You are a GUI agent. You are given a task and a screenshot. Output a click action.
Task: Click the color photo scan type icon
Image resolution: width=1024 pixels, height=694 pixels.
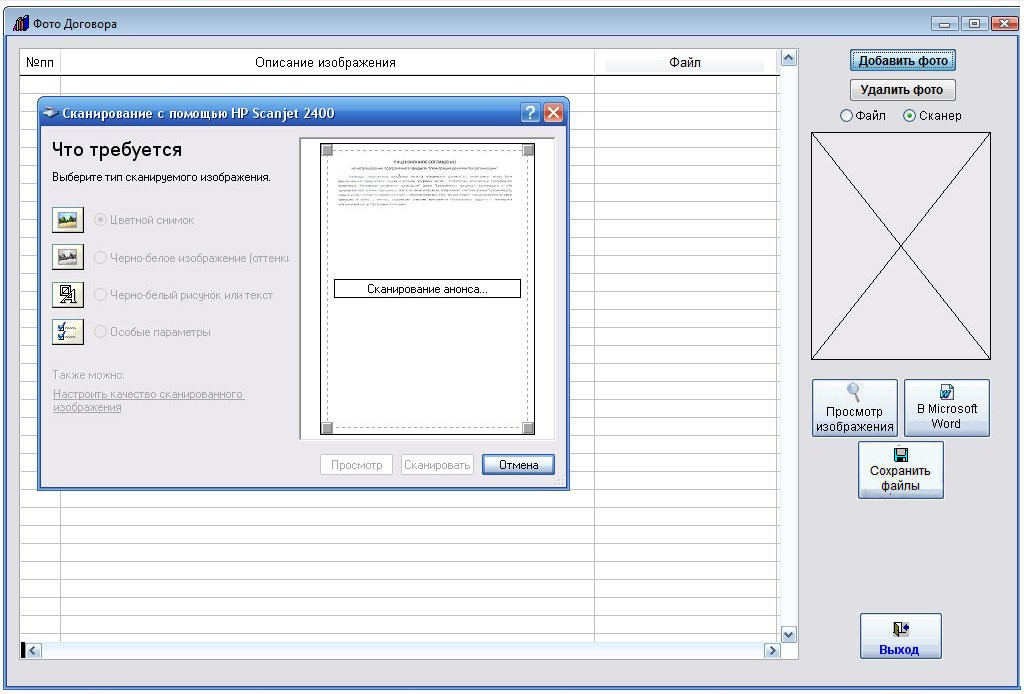(68, 220)
